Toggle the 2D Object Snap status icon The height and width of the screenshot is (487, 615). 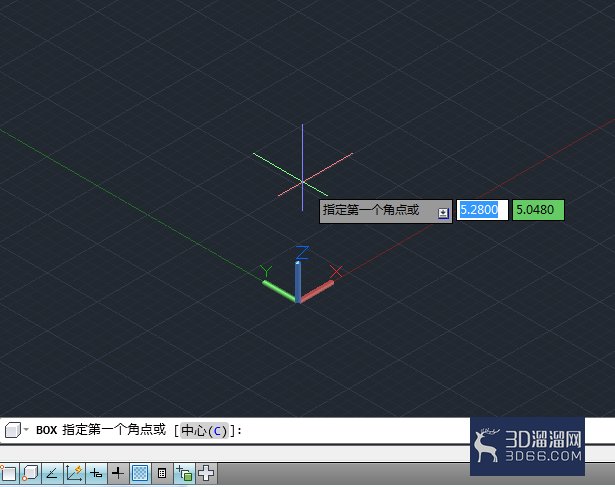tap(9, 473)
